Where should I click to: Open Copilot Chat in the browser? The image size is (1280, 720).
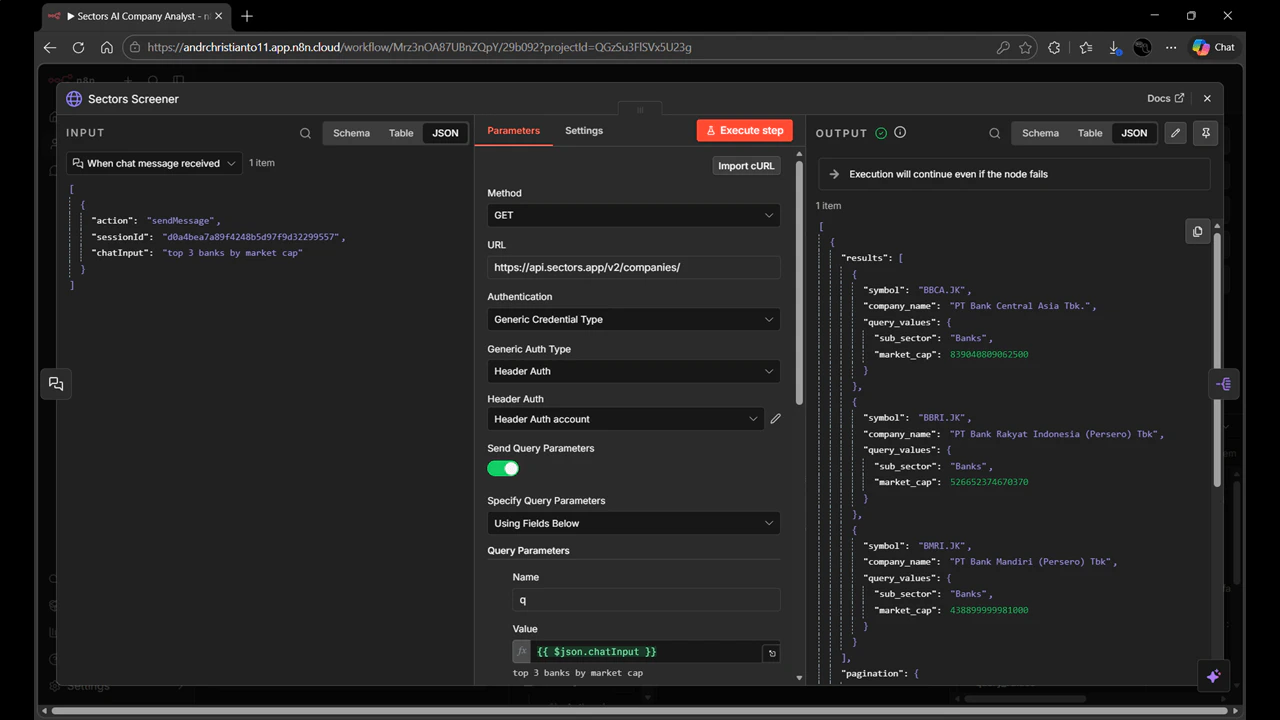click(1214, 47)
